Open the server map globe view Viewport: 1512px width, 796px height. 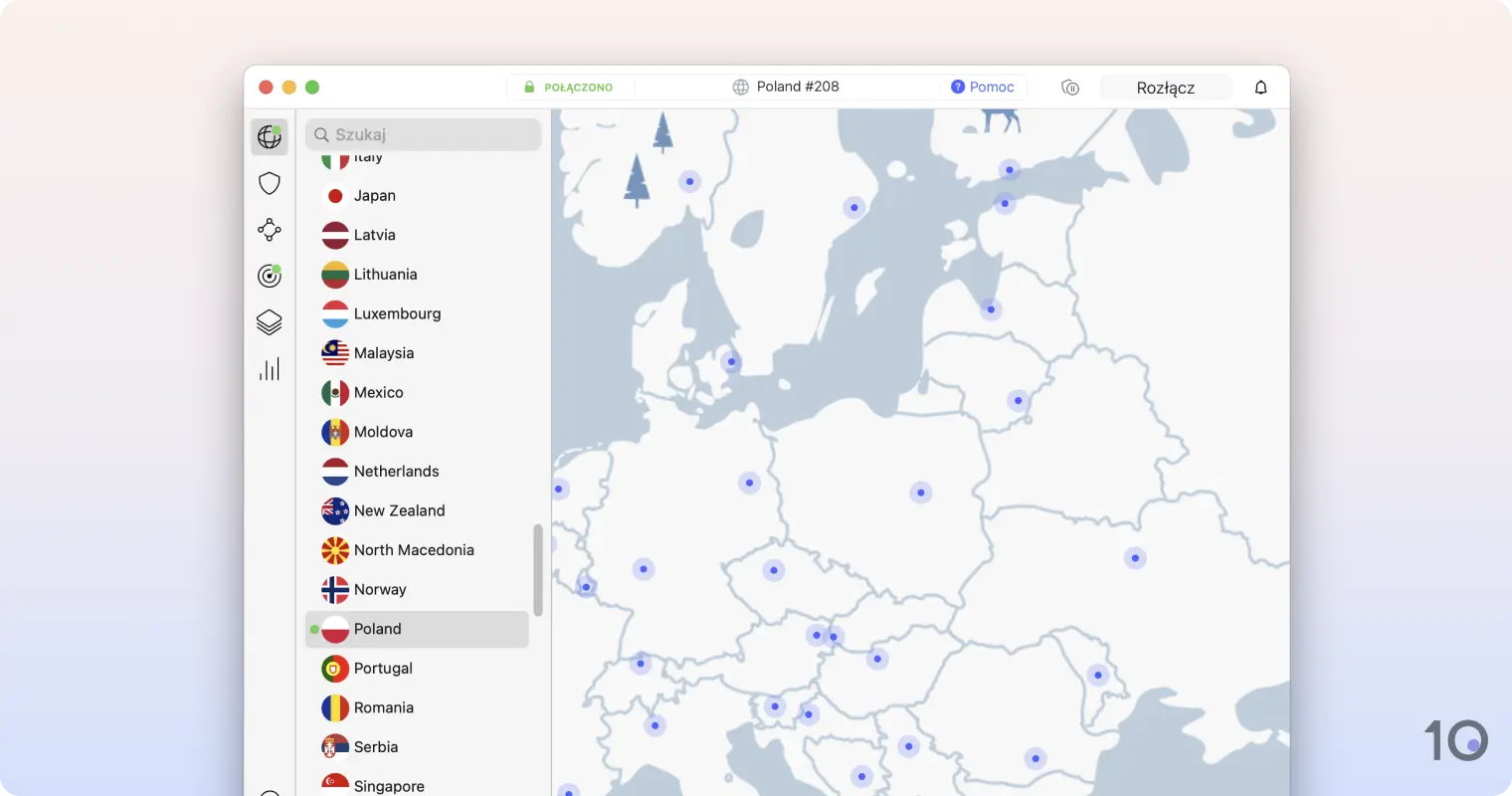270,136
